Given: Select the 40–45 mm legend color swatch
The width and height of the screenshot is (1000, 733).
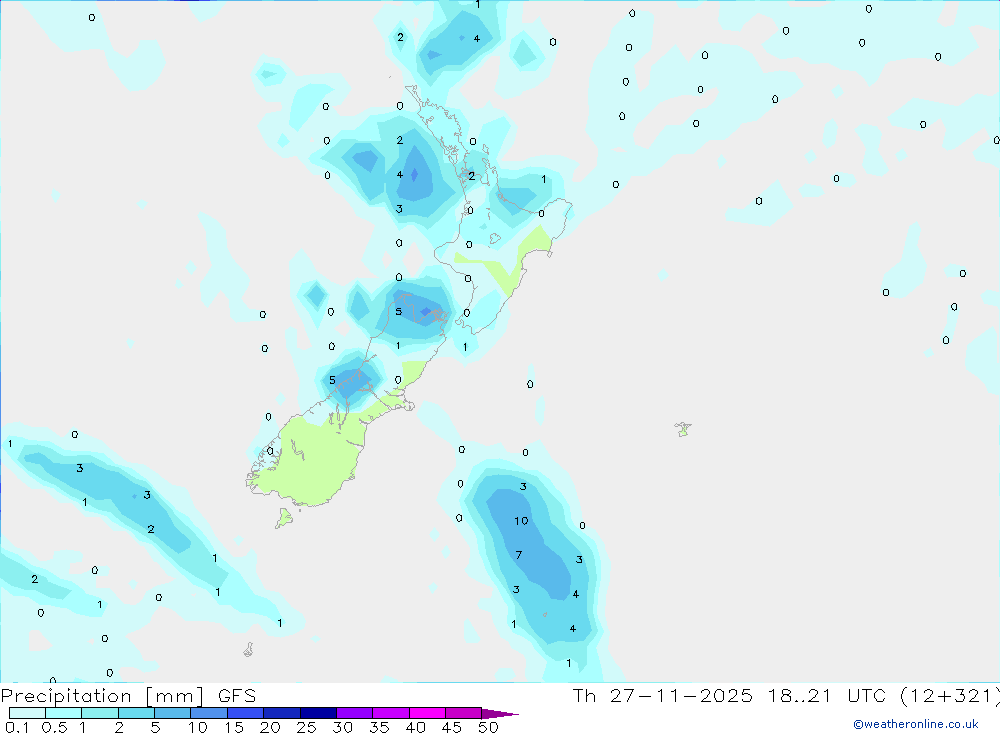Looking at the screenshot, I should click(427, 713).
